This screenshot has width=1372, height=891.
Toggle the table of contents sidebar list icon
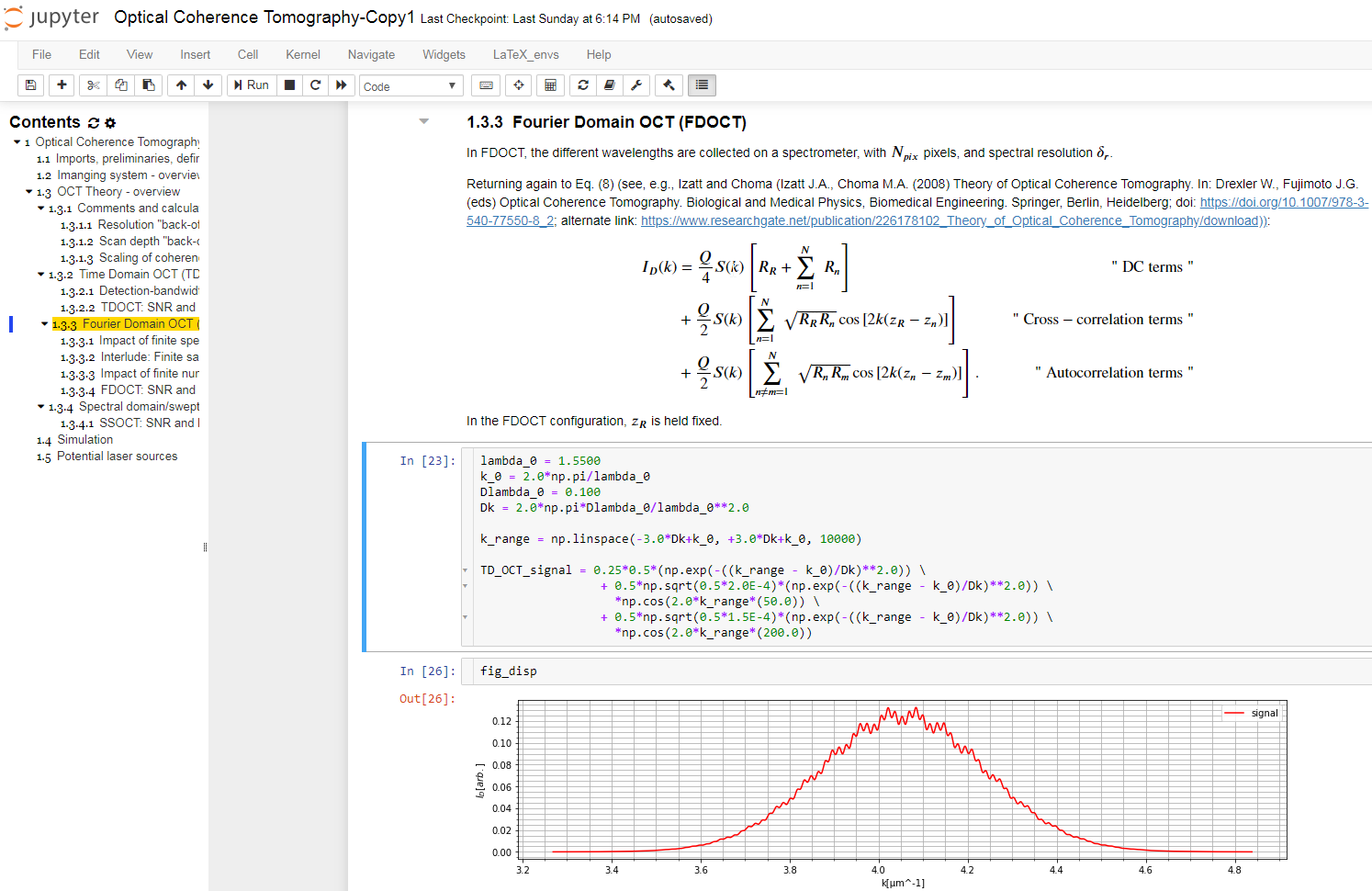702,85
